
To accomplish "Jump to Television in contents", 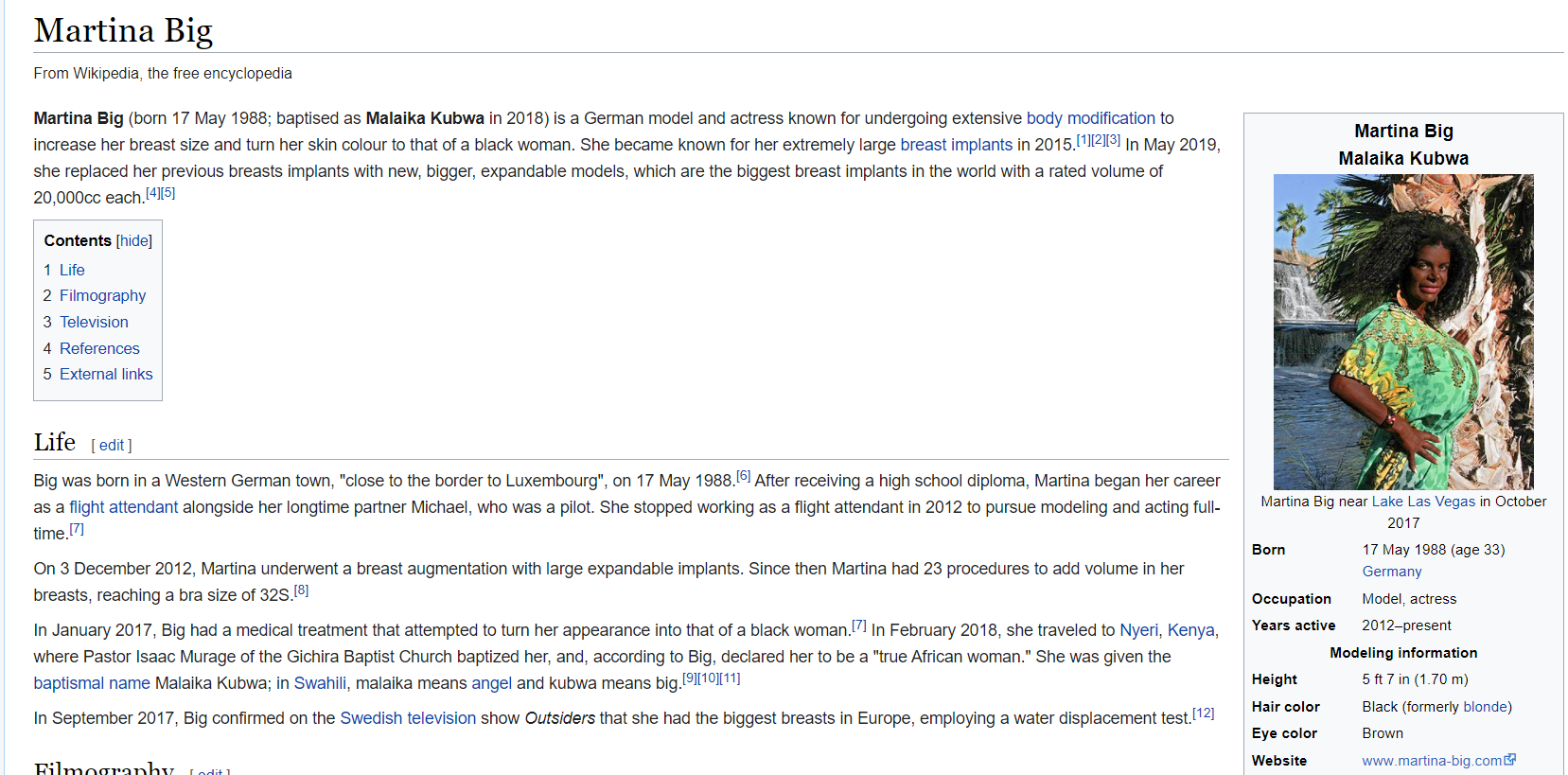I will point(94,322).
